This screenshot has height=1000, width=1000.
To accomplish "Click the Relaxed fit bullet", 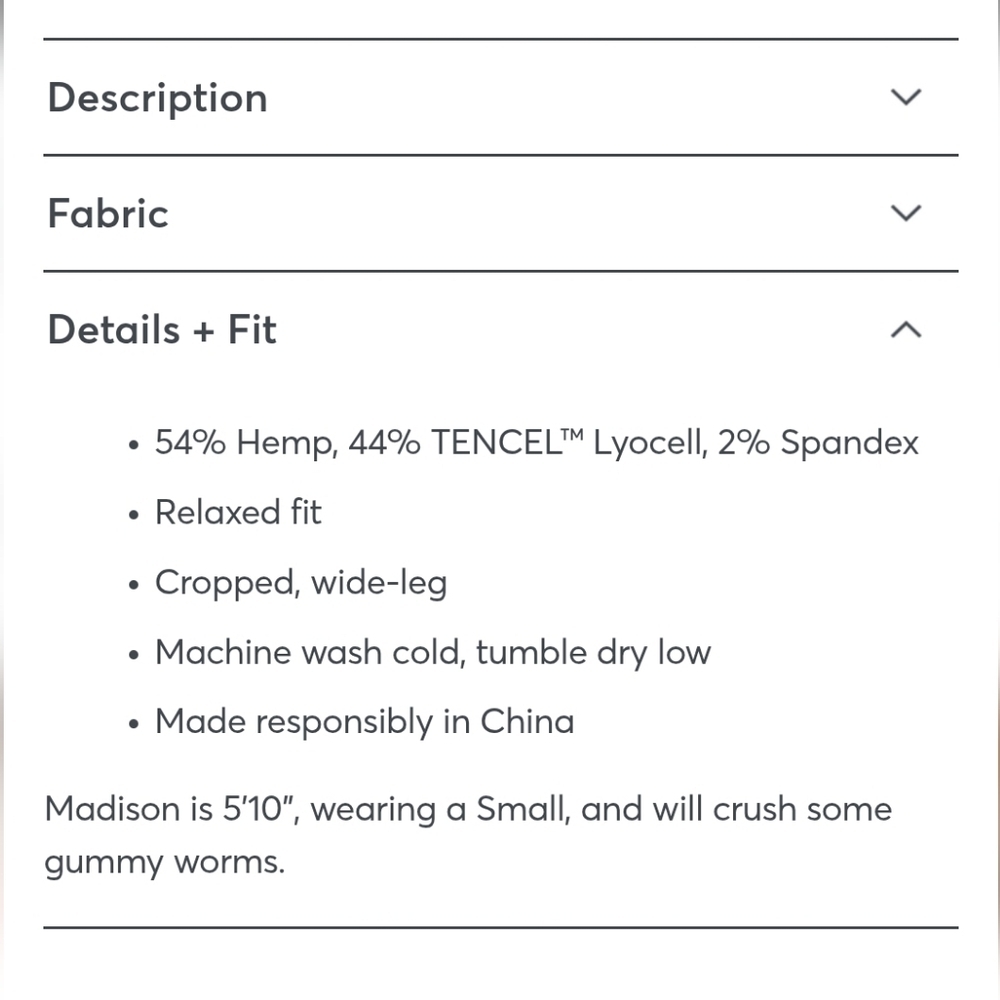I will click(238, 512).
